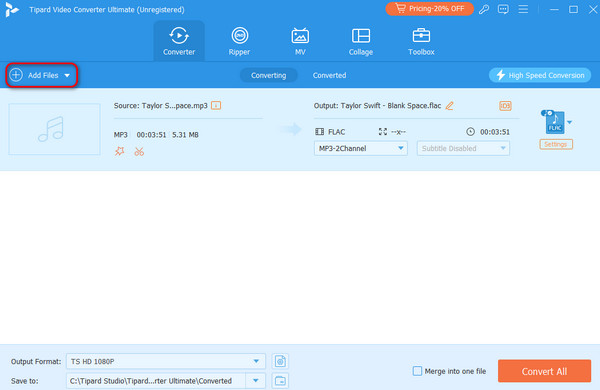
Task: Open the edit effects star-wand icon
Action: 120,151
